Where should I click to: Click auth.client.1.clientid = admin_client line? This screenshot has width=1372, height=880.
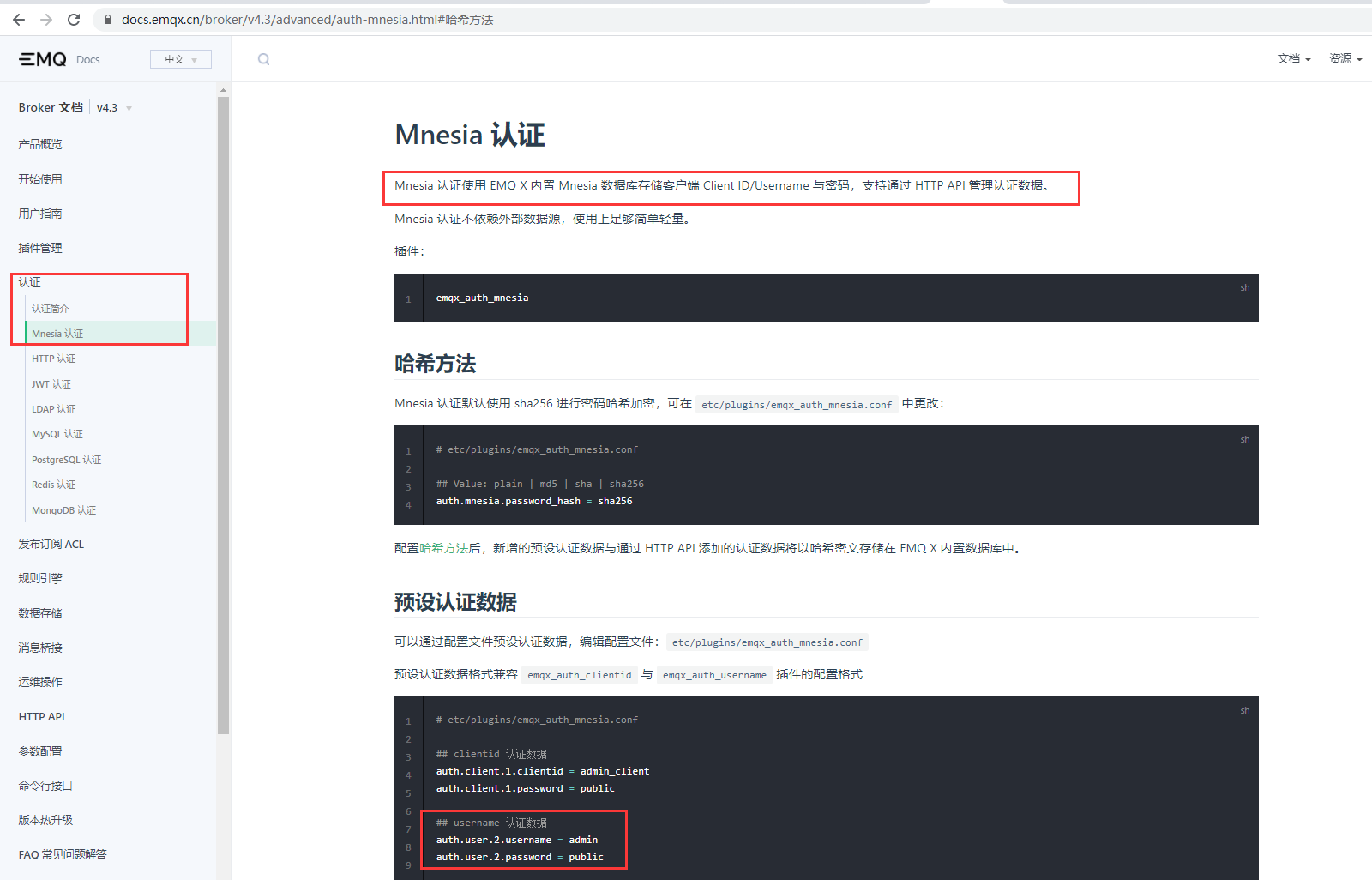click(543, 771)
